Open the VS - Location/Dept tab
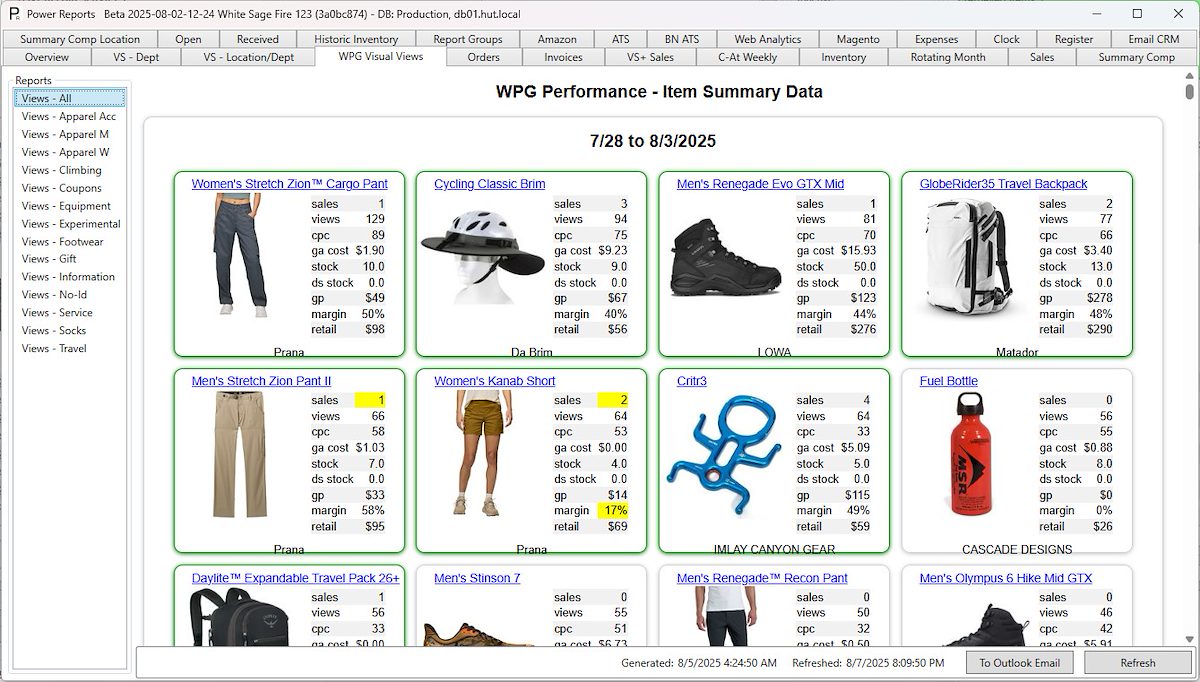Screen dimensions: 1200x682 pyautogui.click(x=249, y=57)
